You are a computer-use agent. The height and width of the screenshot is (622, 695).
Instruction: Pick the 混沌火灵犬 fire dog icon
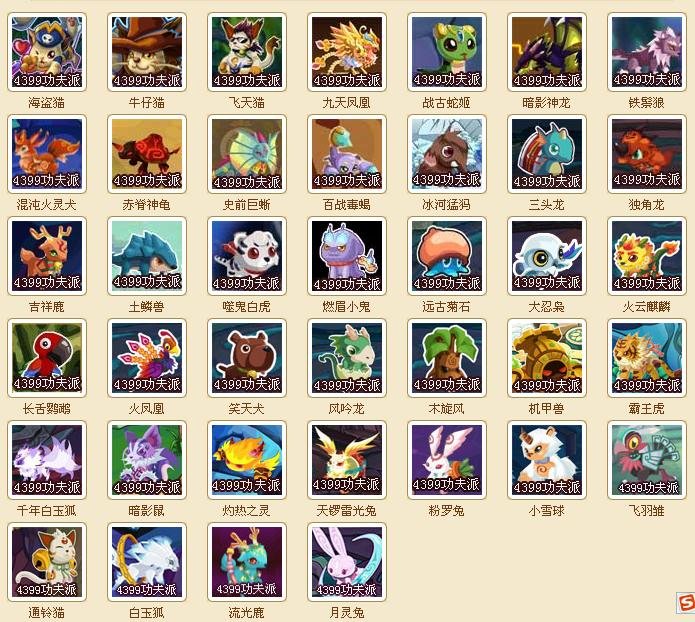(47, 154)
